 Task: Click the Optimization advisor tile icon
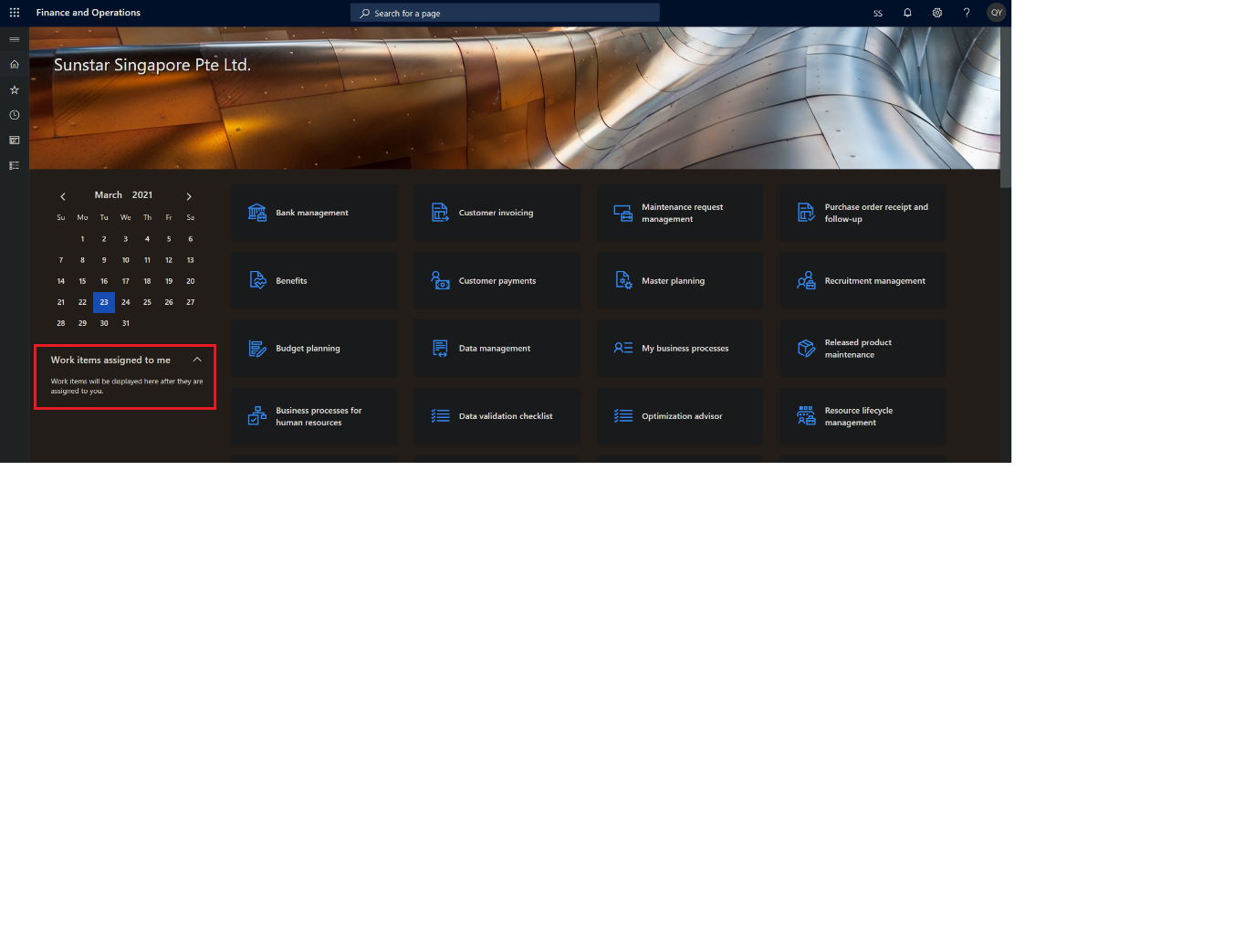point(623,416)
